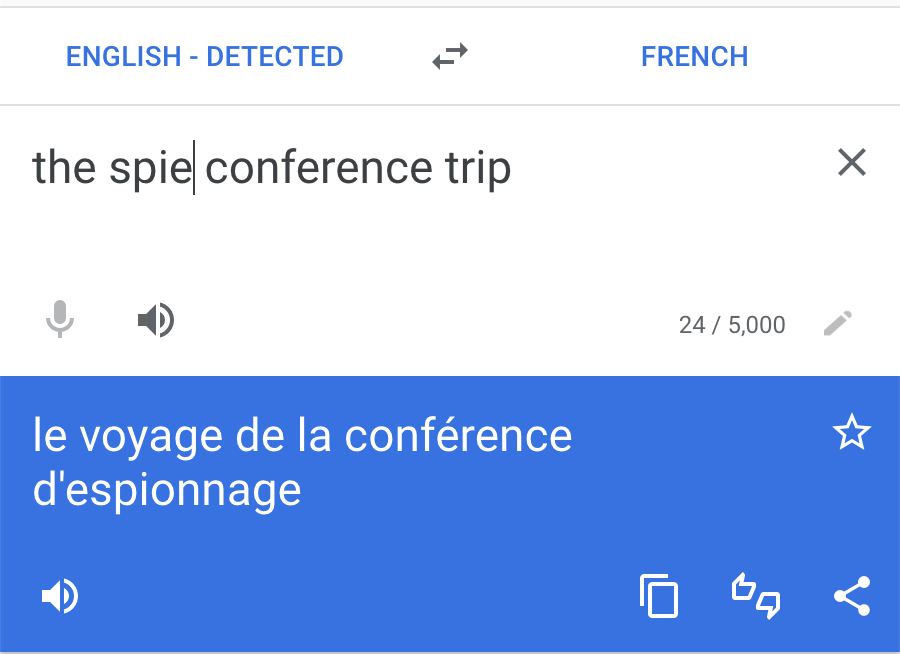Click the word the in source text
The image size is (900, 654).
tap(64, 167)
